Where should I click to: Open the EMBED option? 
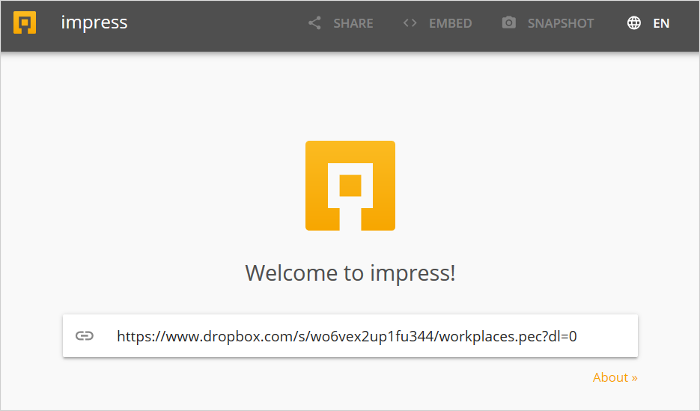coord(450,24)
